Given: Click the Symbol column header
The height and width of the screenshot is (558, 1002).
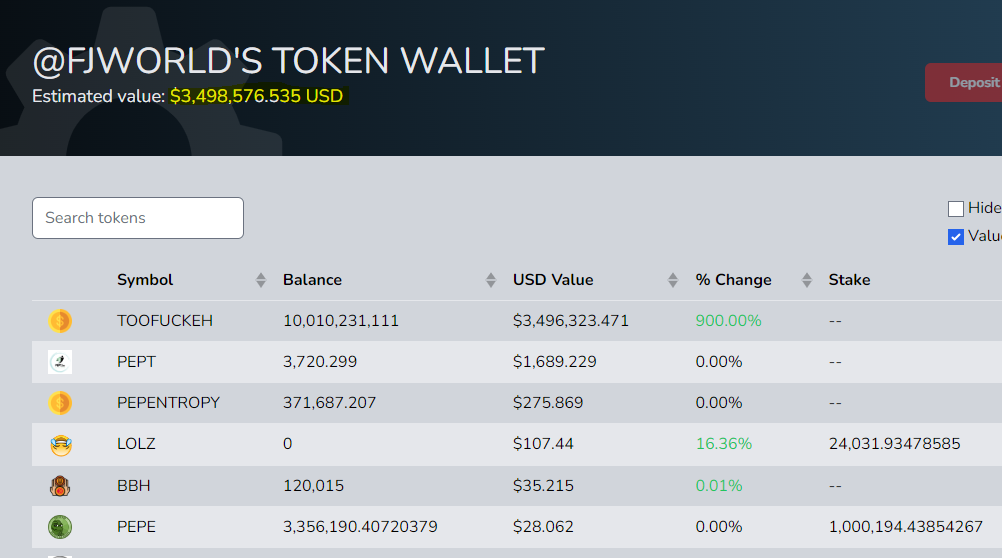Looking at the screenshot, I should point(145,280).
